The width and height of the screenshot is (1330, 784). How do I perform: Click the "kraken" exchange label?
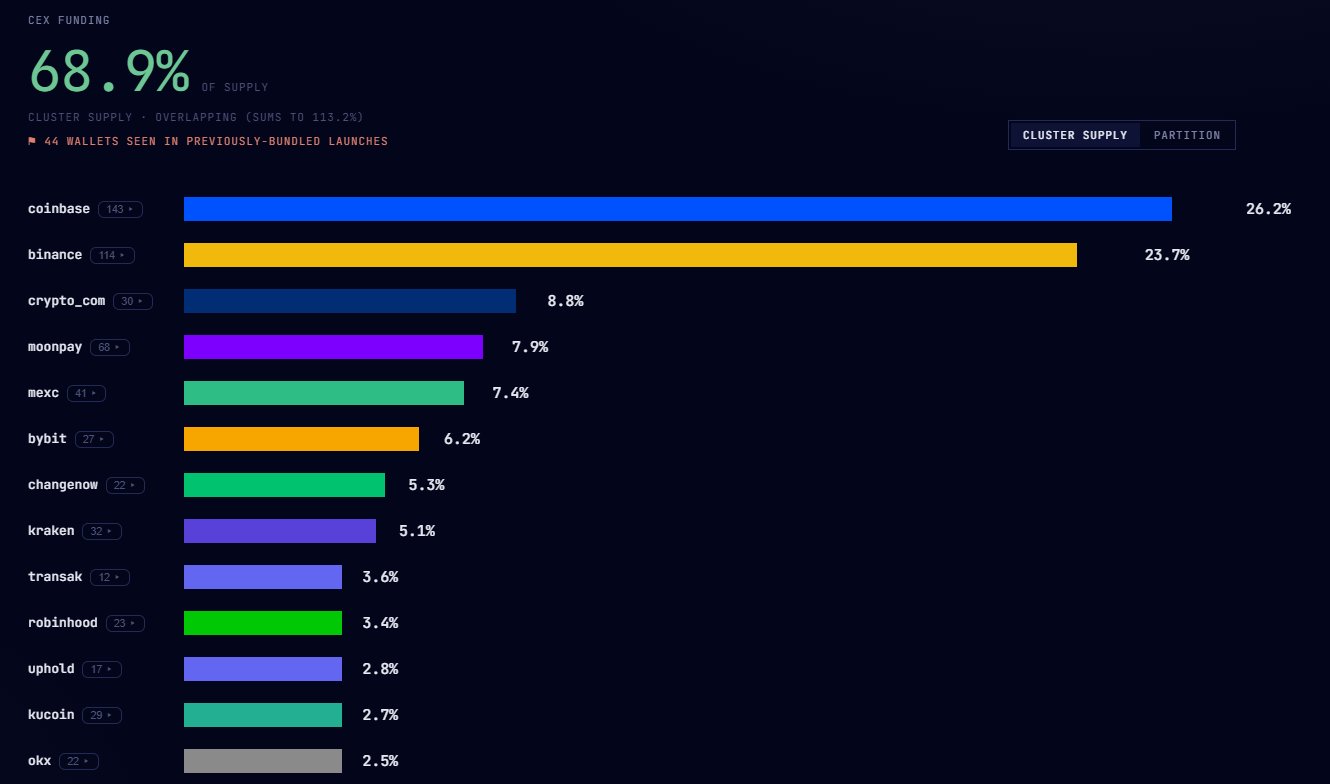tap(51, 531)
